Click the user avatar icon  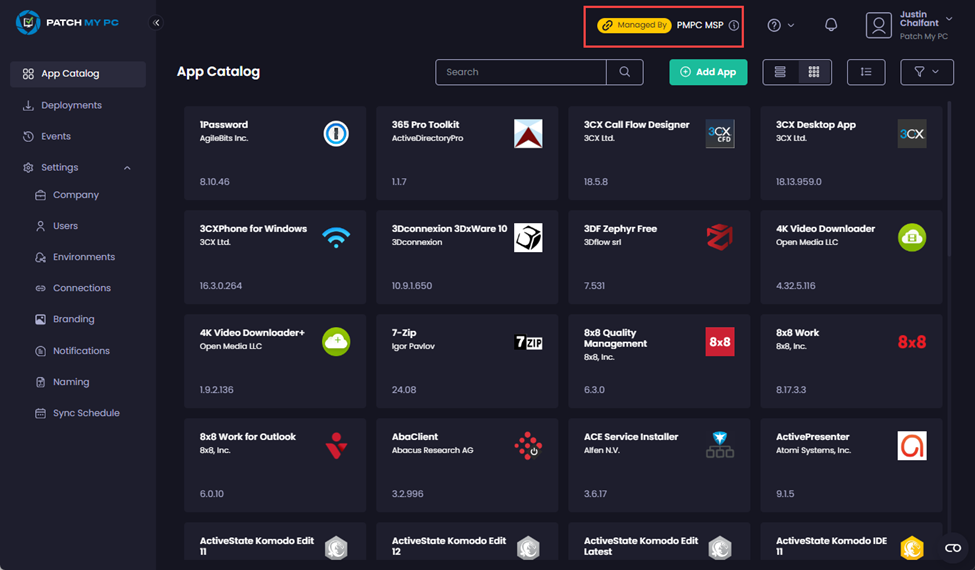tap(878, 26)
